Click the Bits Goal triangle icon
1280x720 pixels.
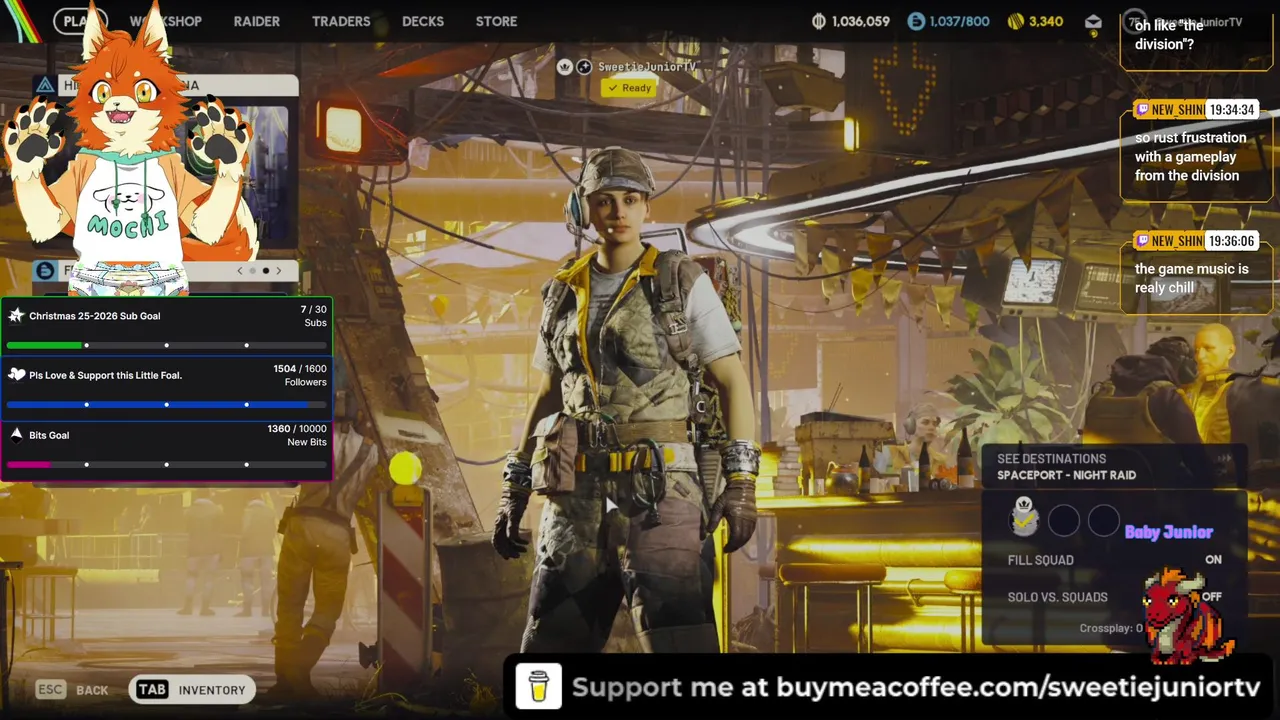(16, 434)
